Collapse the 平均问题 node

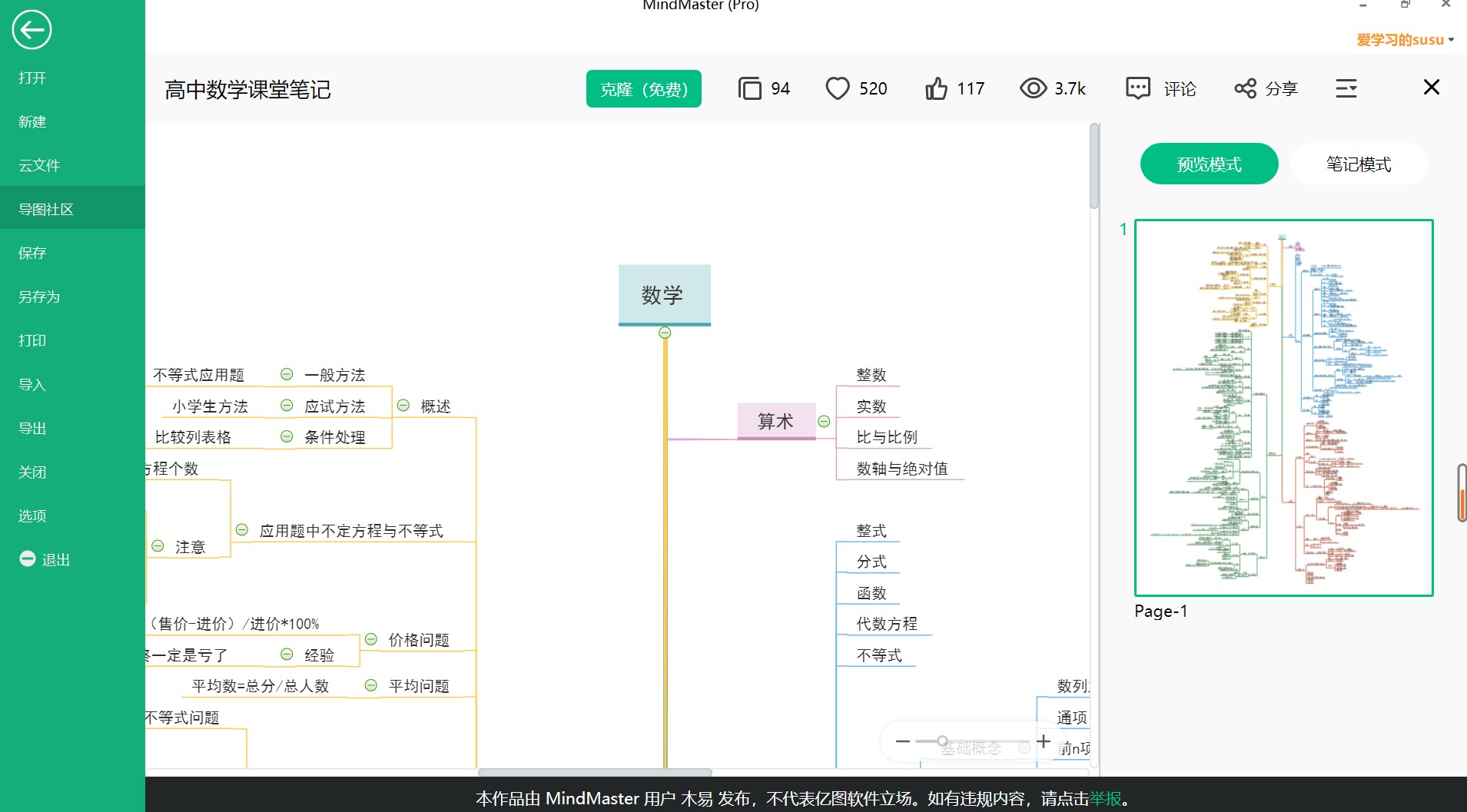[x=370, y=685]
